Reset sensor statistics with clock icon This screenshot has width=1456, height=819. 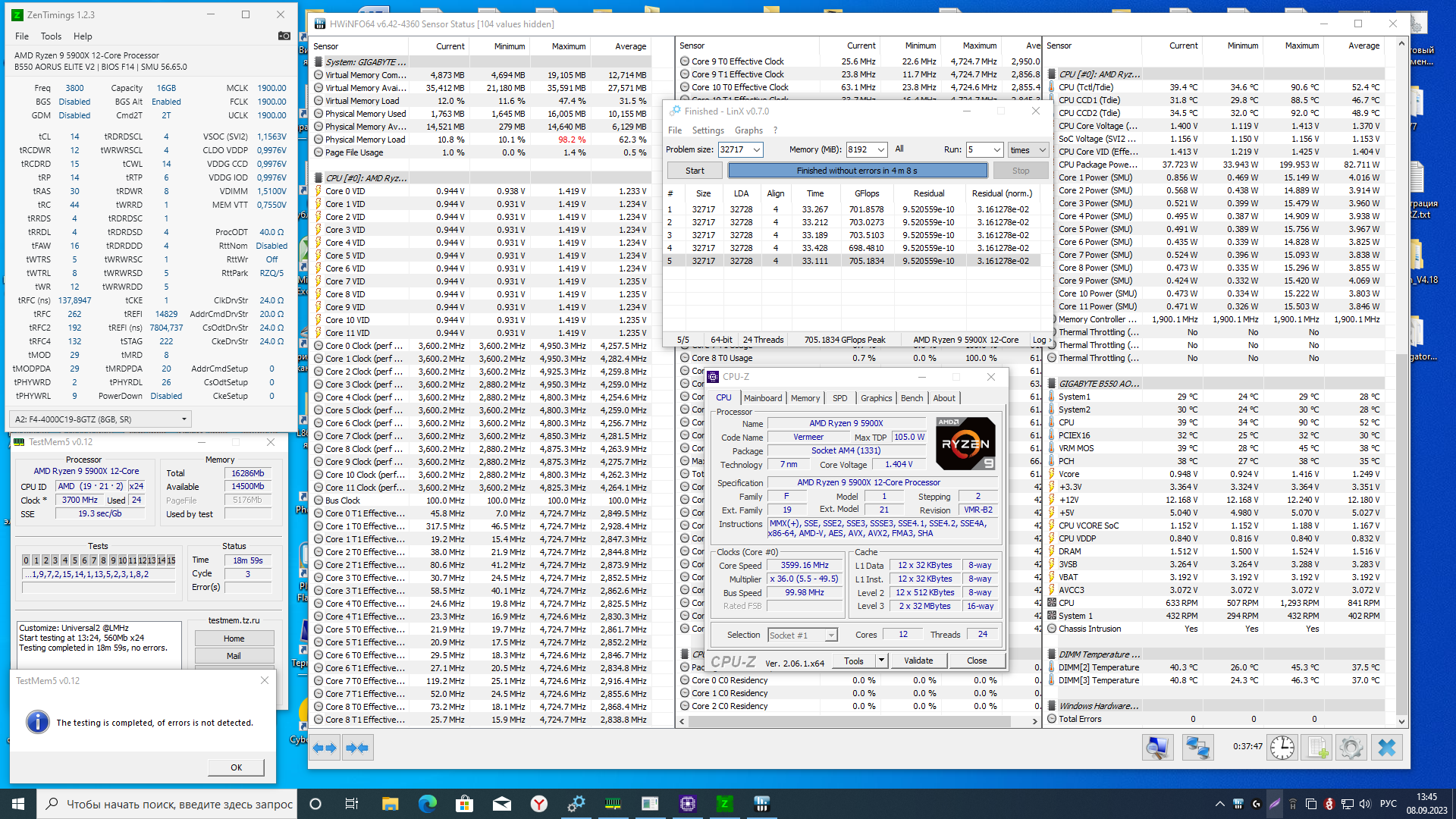[1282, 748]
